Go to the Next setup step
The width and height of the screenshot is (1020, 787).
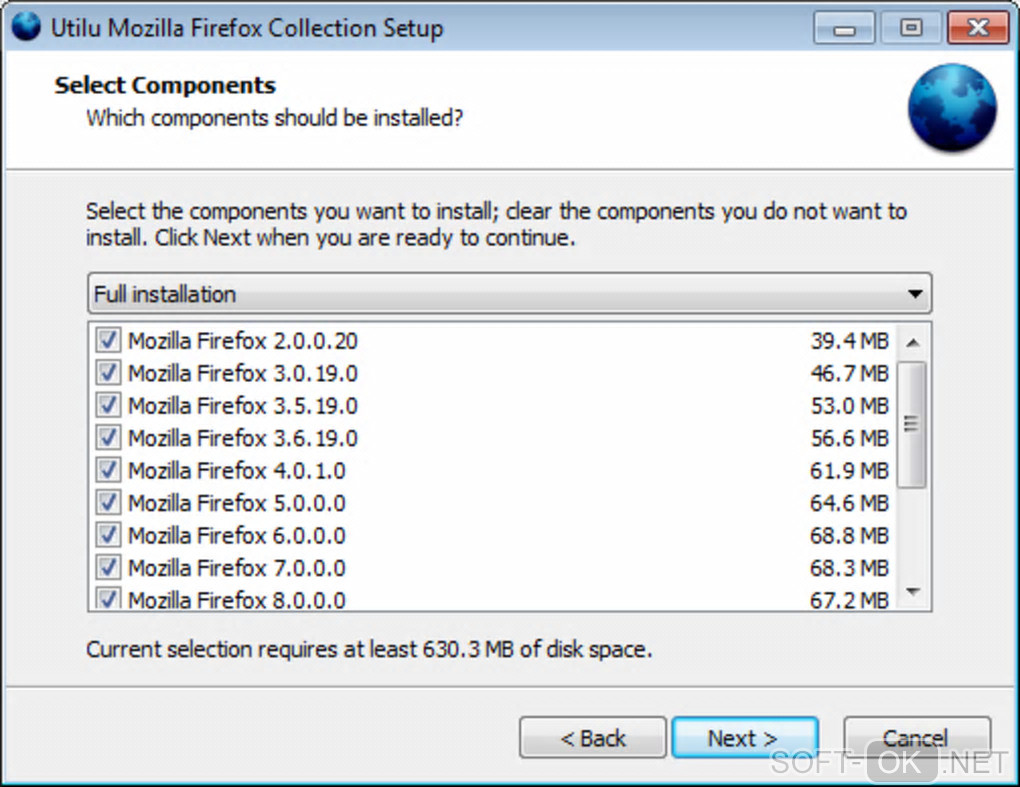(744, 739)
